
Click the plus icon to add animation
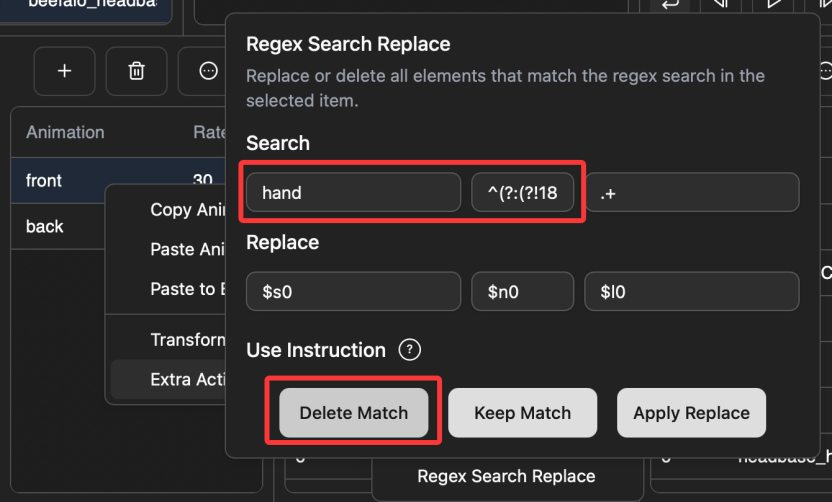pyautogui.click(x=65, y=71)
